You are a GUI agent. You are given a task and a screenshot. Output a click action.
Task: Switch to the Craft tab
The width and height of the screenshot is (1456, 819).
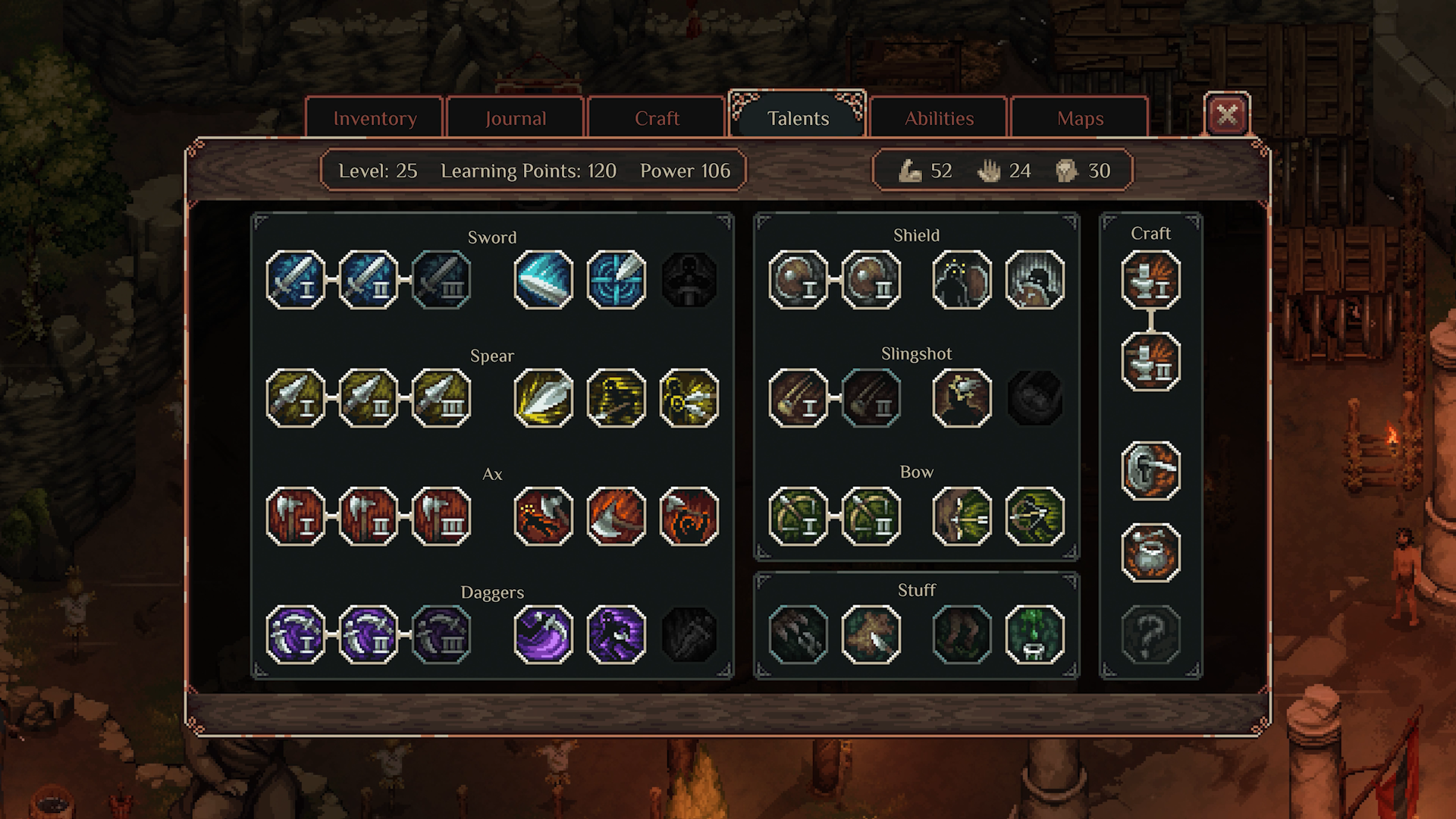tap(657, 118)
